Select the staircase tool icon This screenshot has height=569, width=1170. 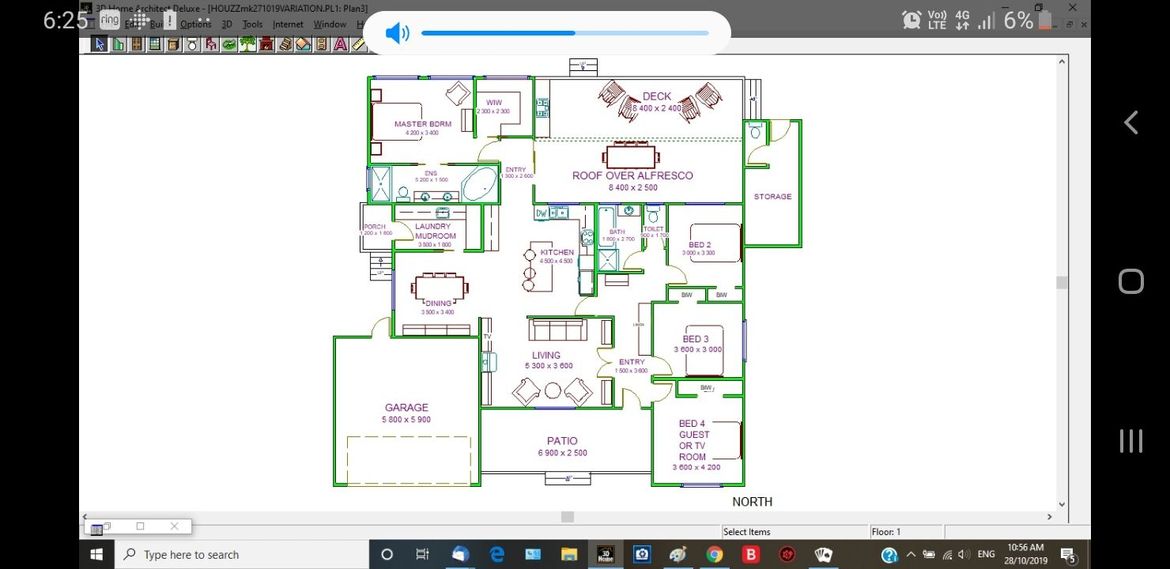(x=285, y=44)
